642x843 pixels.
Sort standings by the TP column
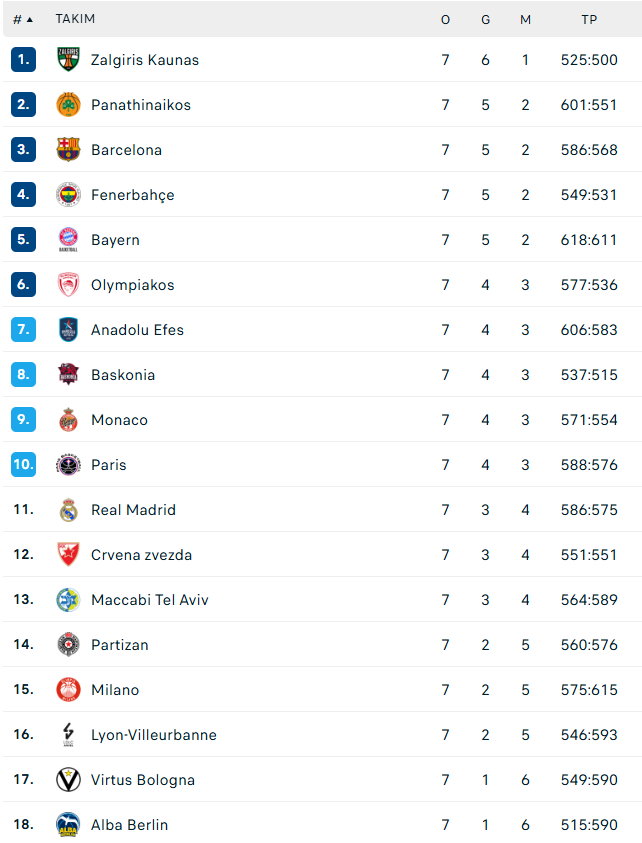coord(589,20)
